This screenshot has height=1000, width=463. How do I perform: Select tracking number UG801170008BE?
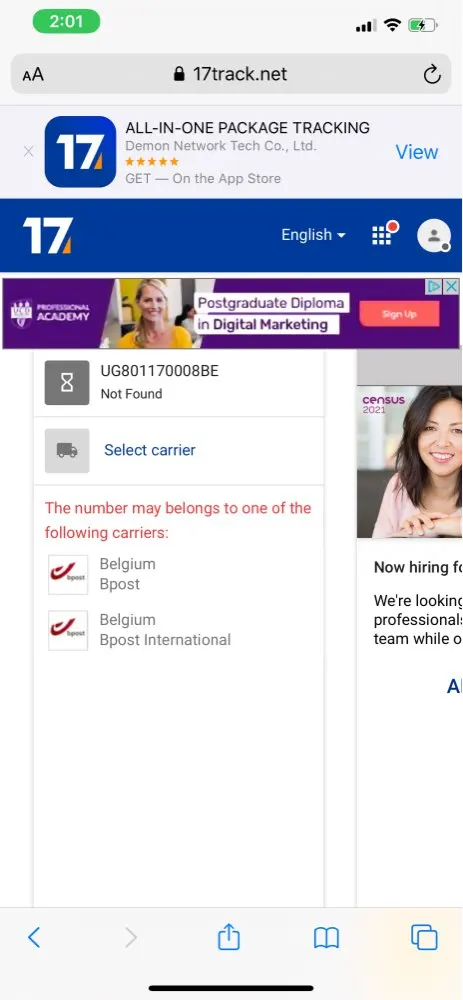[x=159, y=371]
